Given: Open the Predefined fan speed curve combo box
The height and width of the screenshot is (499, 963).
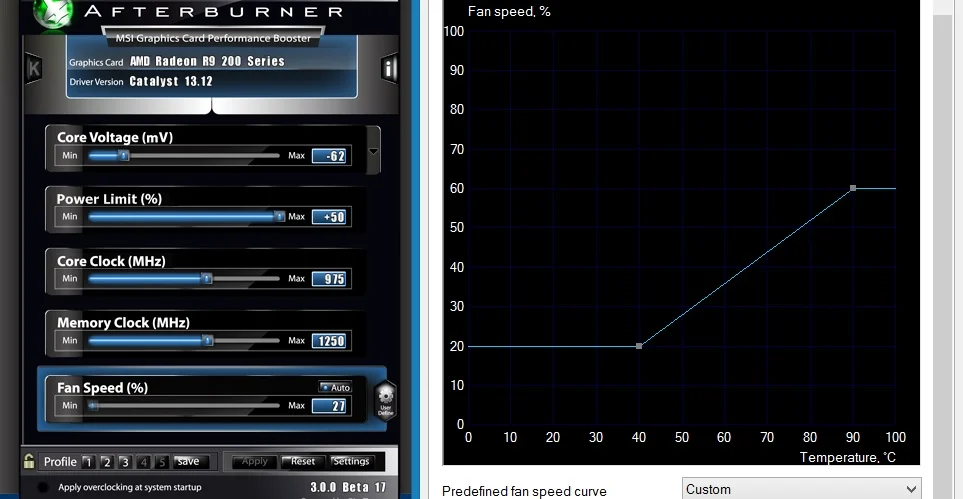Looking at the screenshot, I should [x=801, y=489].
